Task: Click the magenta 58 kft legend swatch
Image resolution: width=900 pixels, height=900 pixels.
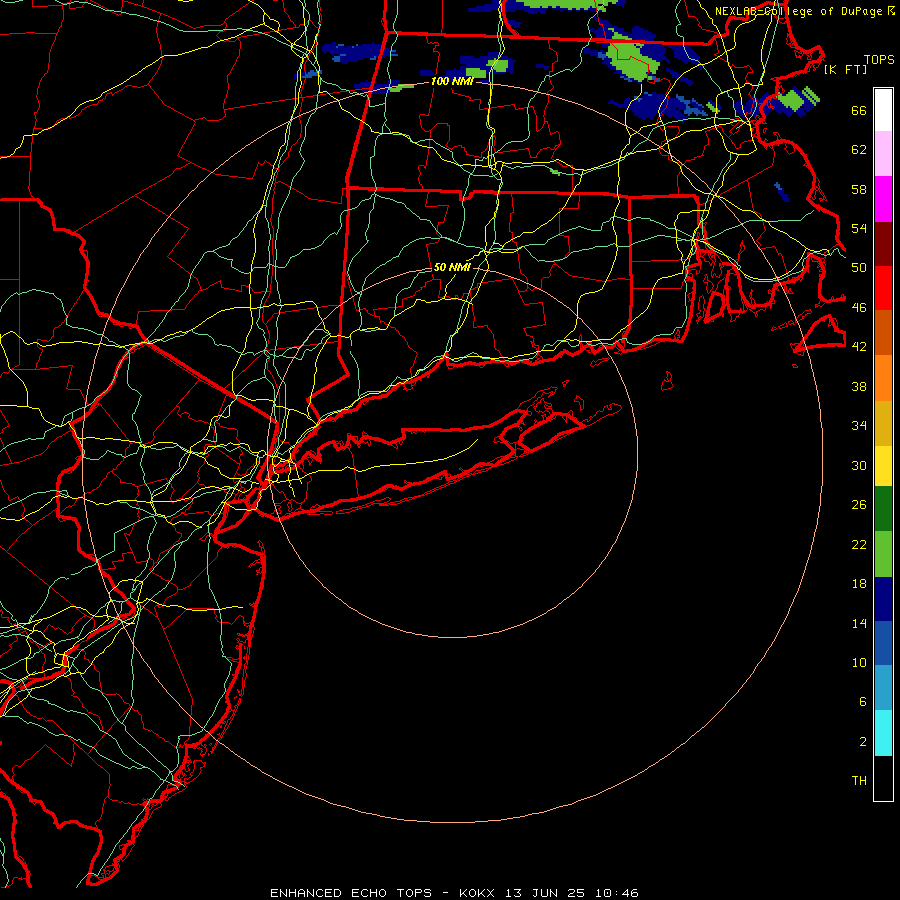Action: point(883,199)
